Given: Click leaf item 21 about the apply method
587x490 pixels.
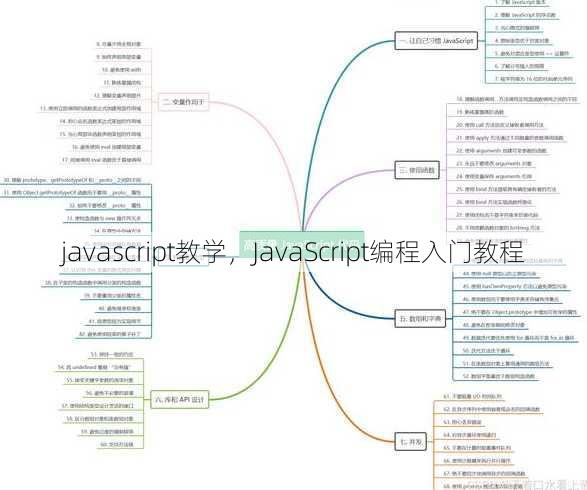Looking at the screenshot, I should pos(510,138).
